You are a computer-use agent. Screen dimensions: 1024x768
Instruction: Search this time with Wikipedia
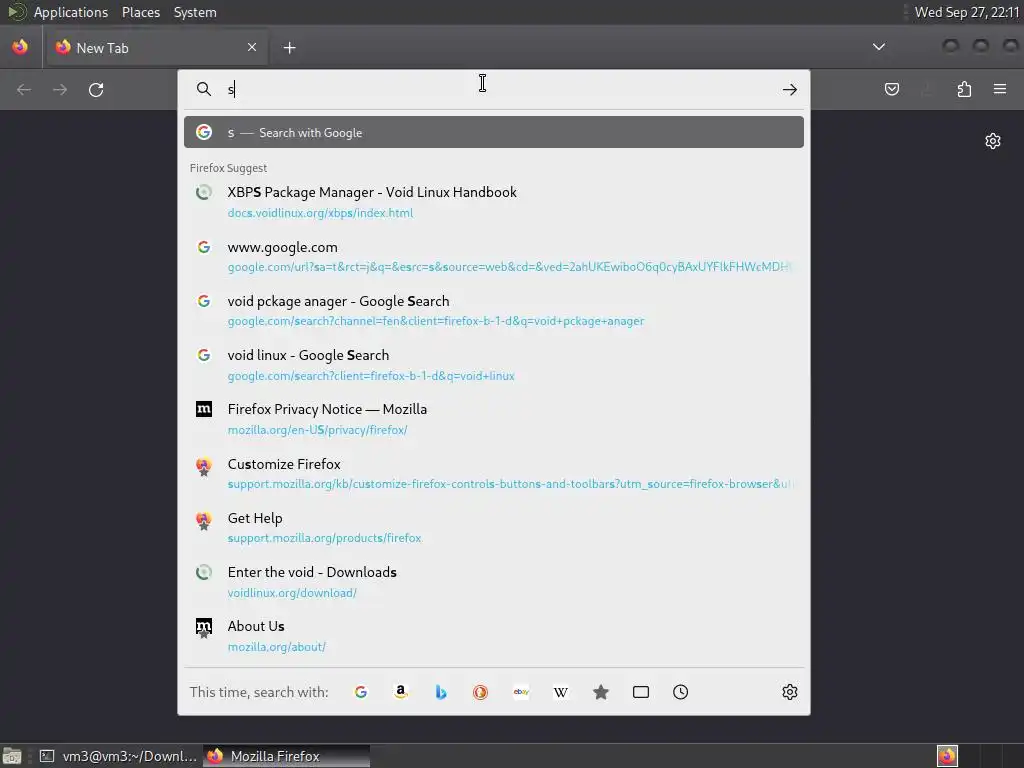point(561,692)
